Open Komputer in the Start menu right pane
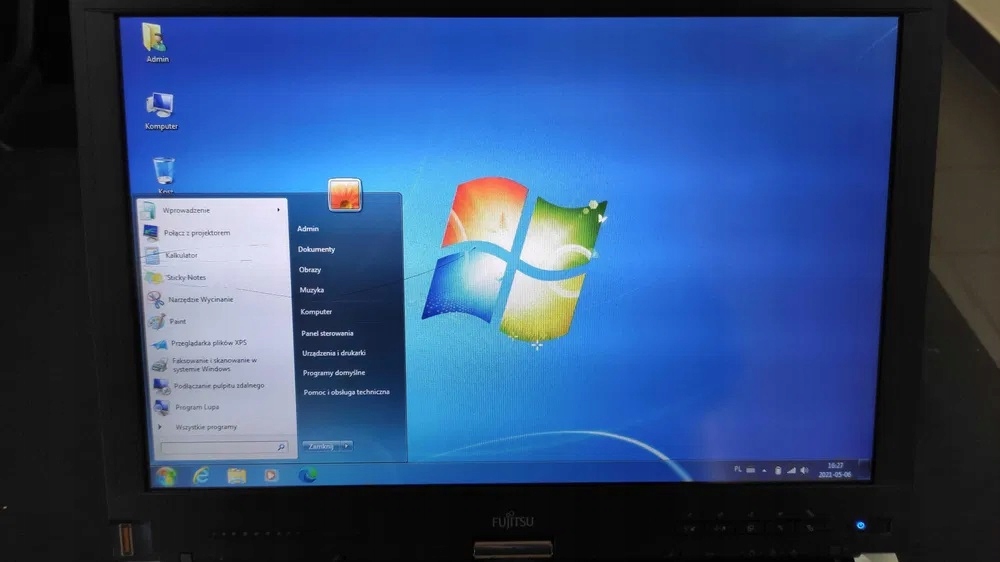Screen dimensions: 1000x562 click(316, 312)
